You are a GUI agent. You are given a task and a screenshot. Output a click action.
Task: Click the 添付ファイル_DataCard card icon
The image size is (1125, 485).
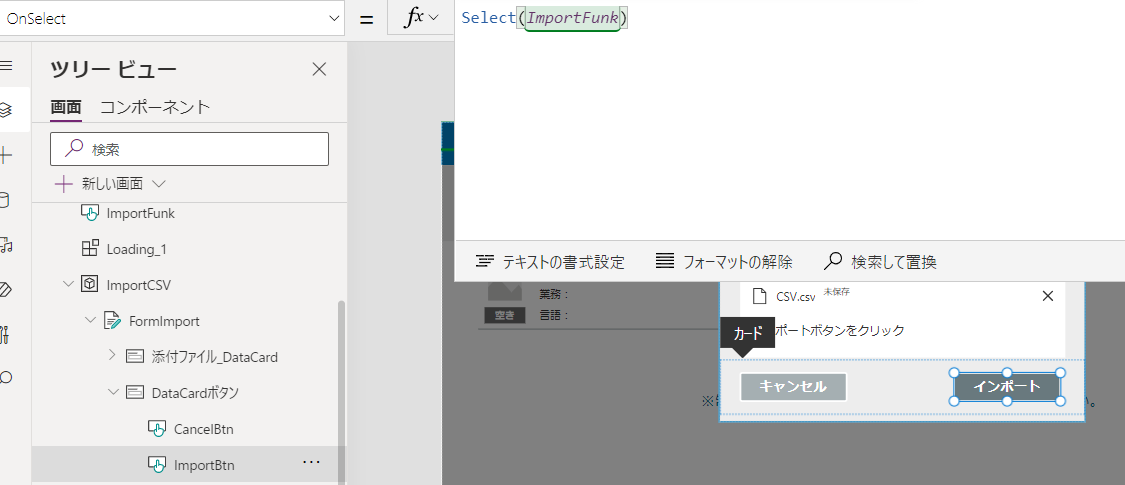[x=134, y=356]
